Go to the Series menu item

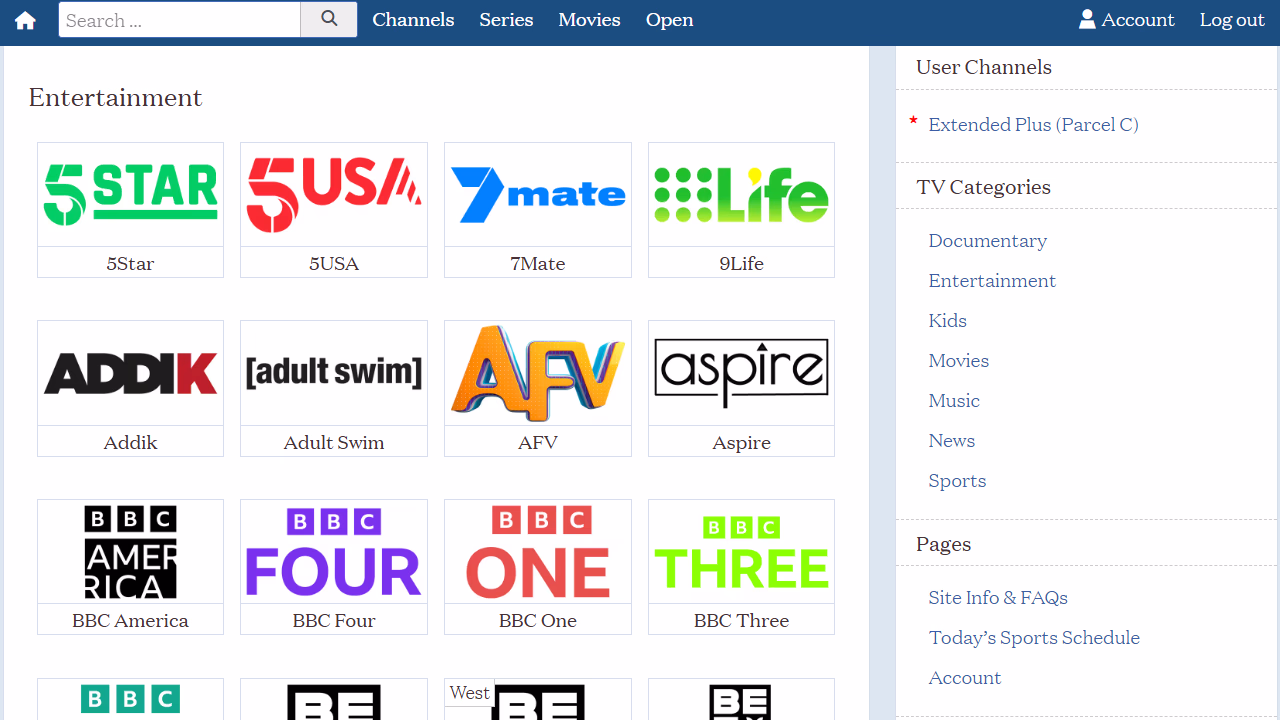pyautogui.click(x=506, y=20)
